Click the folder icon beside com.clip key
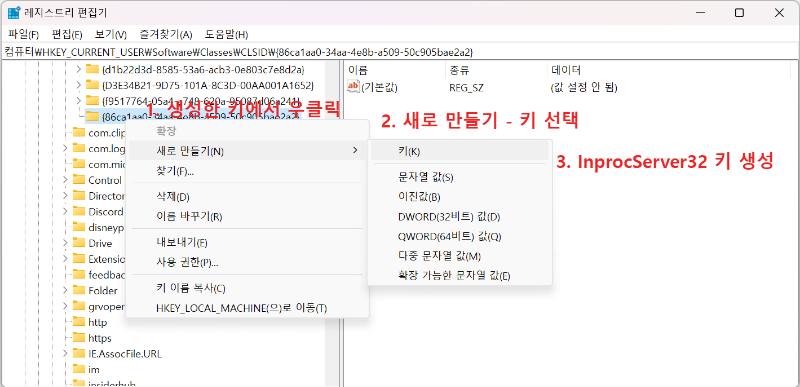This screenshot has width=800, height=387. pos(79,133)
